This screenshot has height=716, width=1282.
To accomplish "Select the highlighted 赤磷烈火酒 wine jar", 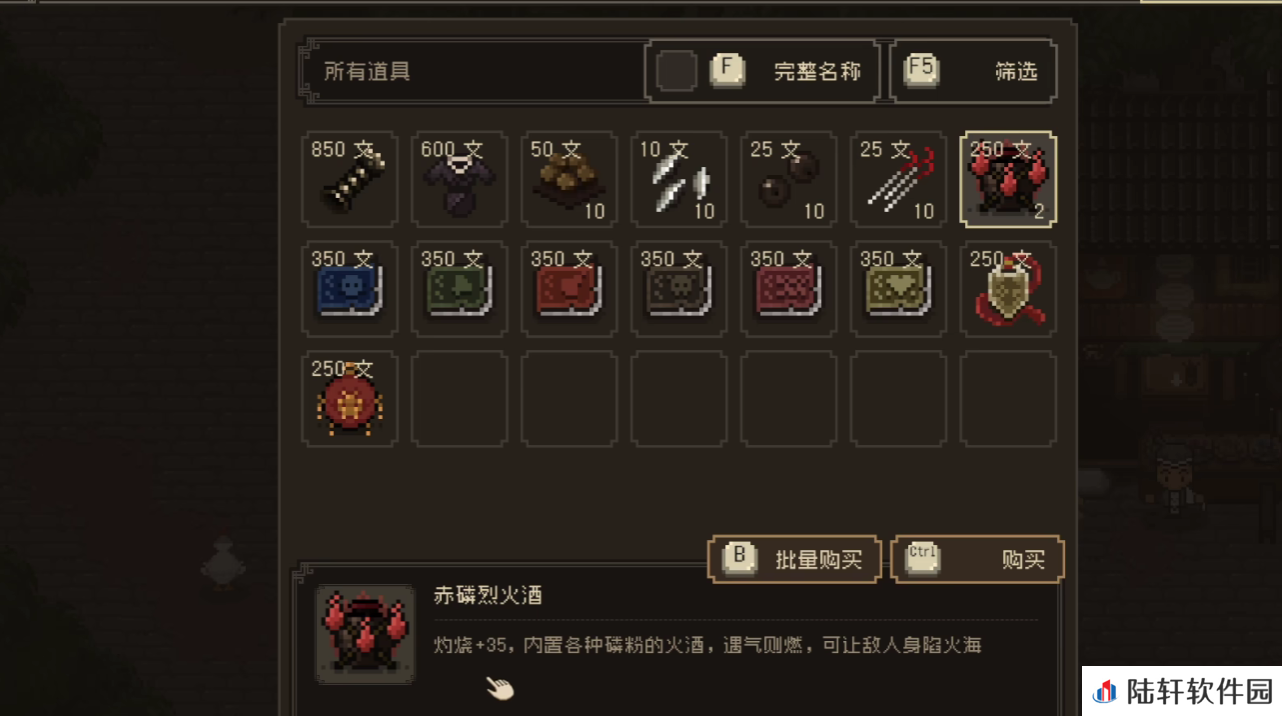I will [1008, 180].
